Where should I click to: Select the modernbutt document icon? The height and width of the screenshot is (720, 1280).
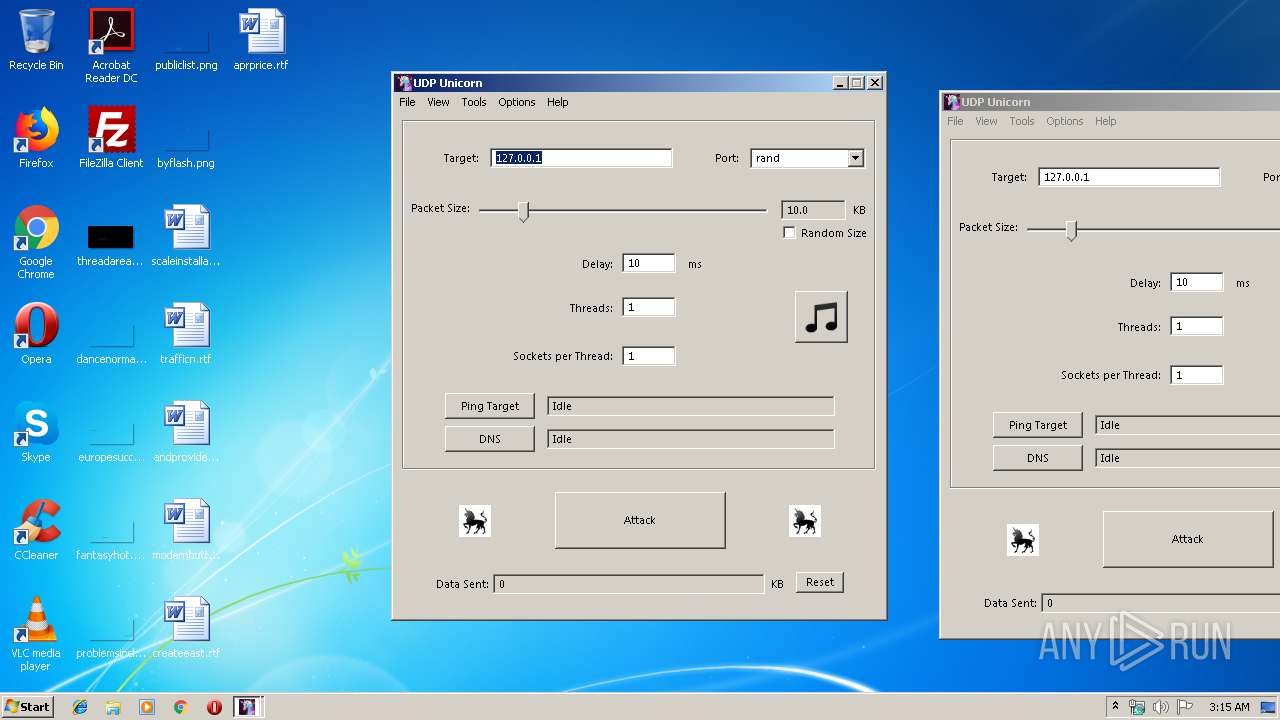click(x=186, y=531)
